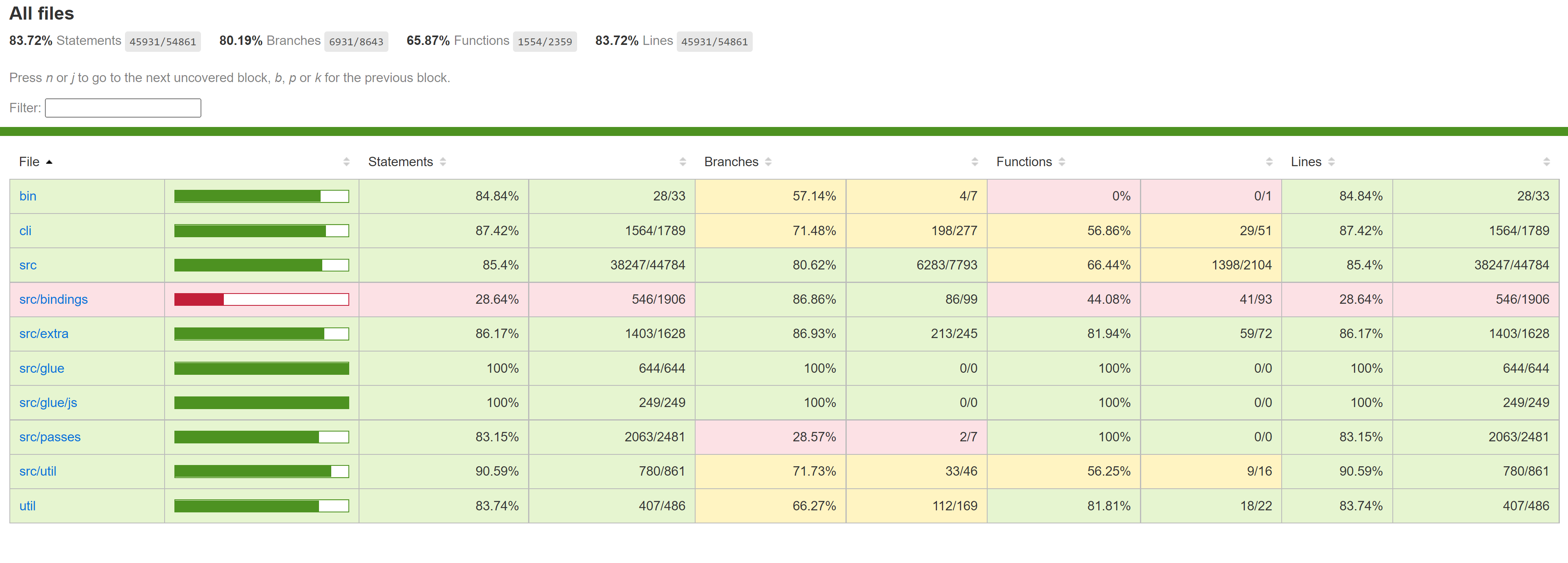Click sort icon at far right of table header

tap(1546, 162)
